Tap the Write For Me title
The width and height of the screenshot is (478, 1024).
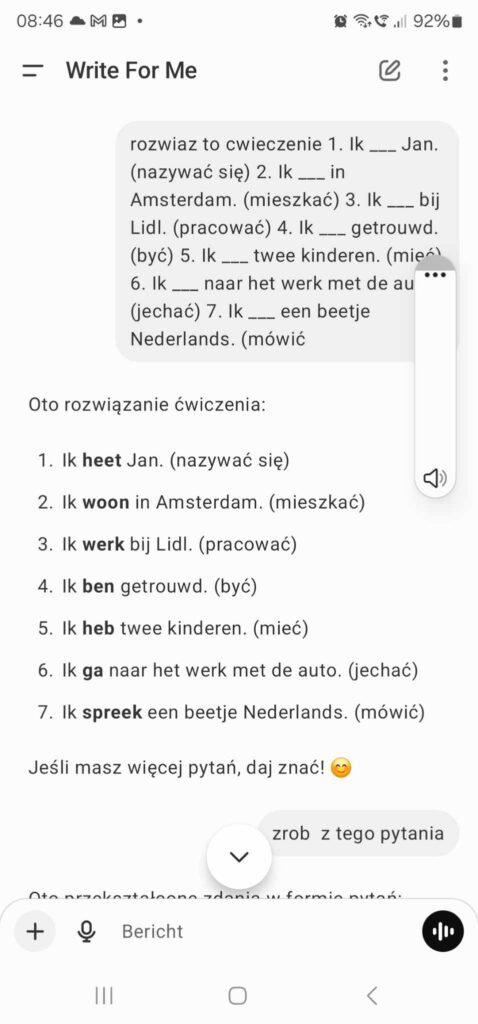131,71
